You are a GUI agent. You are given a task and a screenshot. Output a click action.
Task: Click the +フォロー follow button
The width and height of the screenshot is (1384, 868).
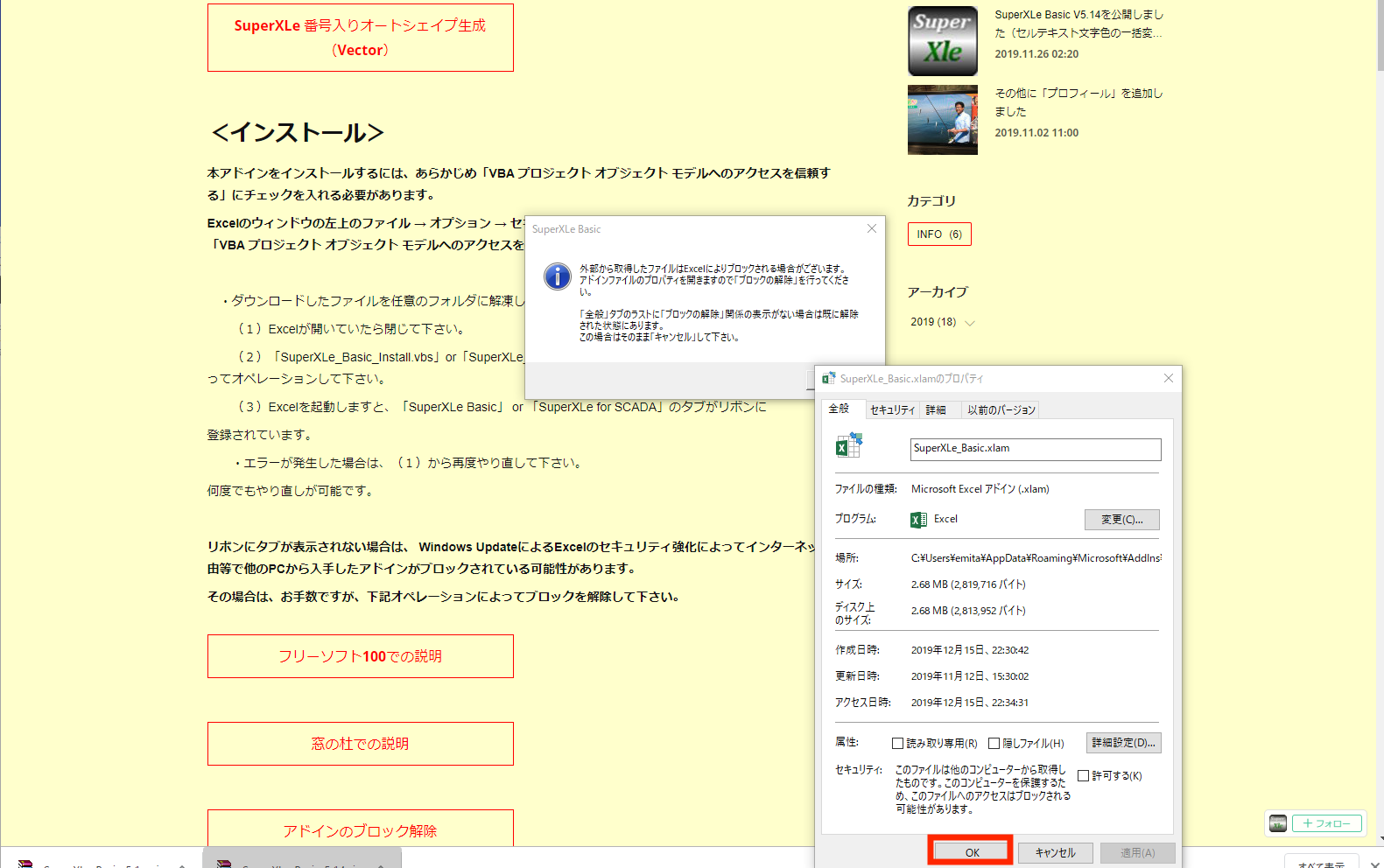point(1327,823)
